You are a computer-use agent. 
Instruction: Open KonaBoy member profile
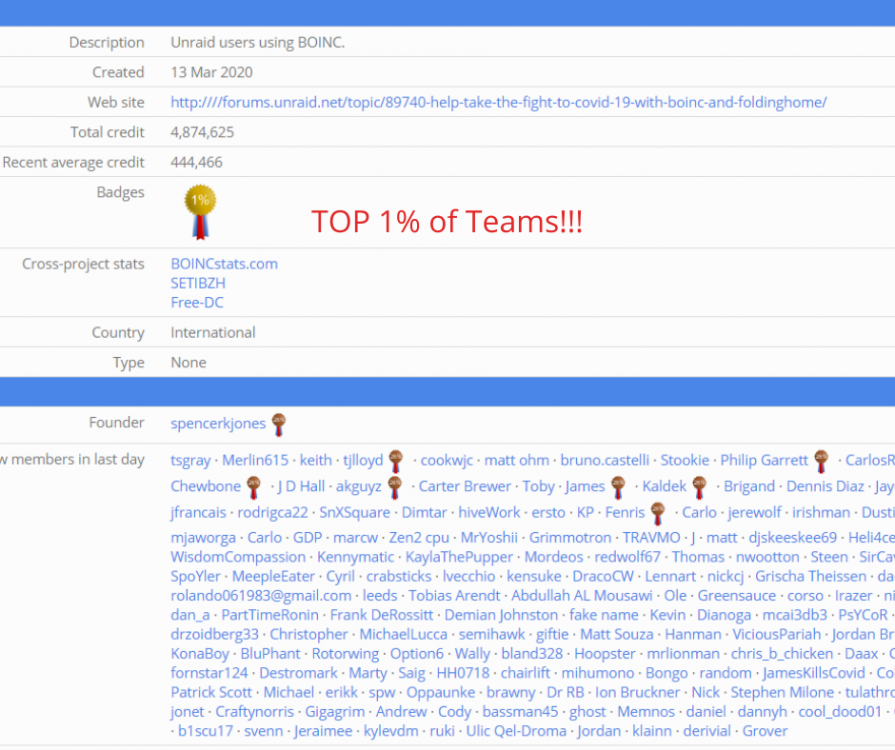point(200,654)
